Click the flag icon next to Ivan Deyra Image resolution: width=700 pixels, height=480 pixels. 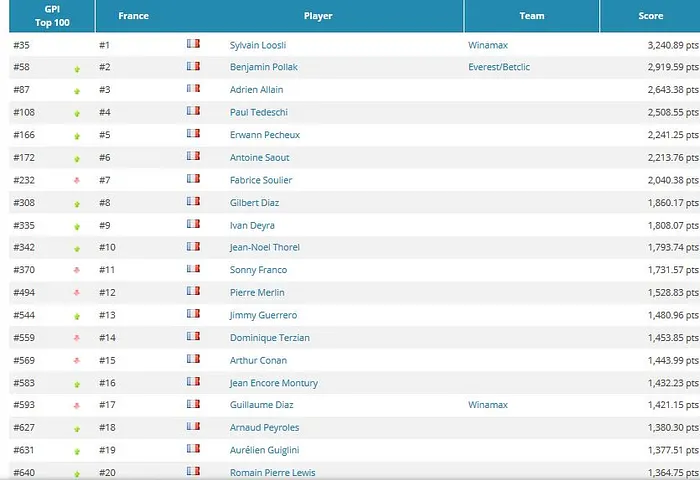tap(193, 224)
